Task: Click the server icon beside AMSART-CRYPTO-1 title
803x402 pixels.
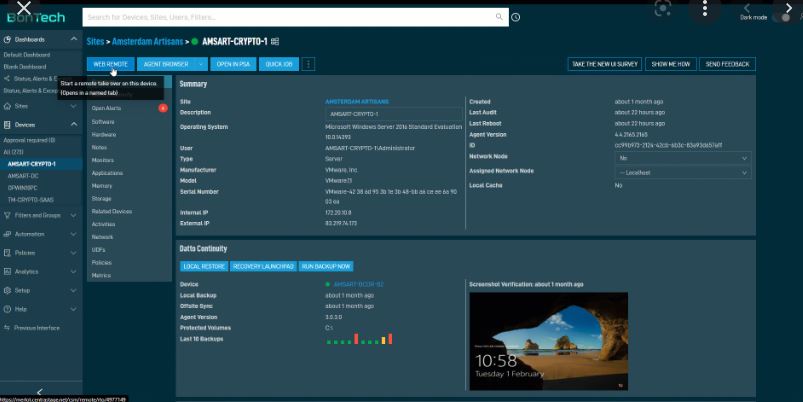Action: click(275, 41)
